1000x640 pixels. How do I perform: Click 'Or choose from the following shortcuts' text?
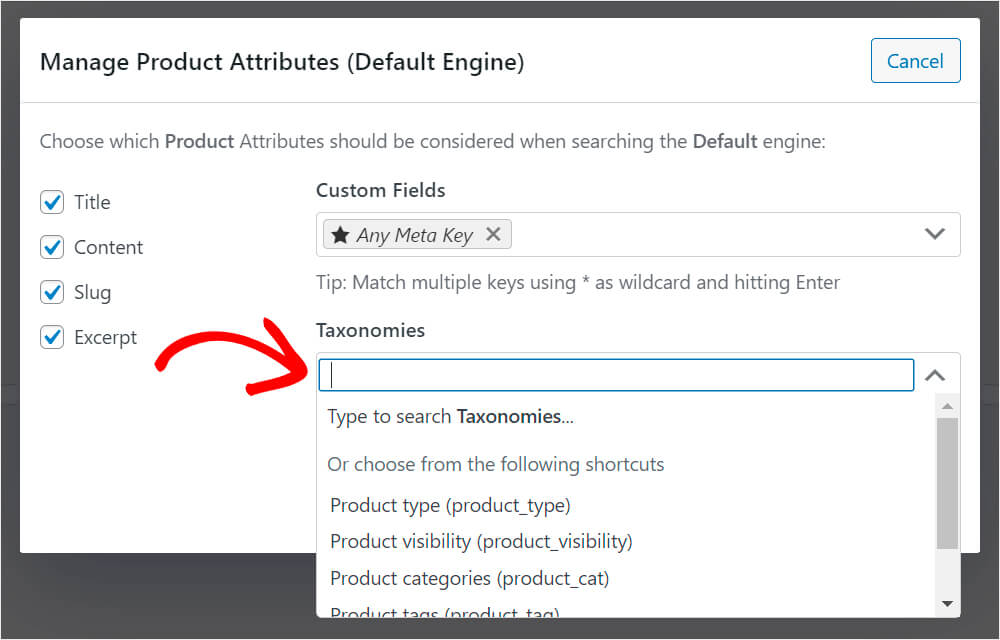(x=496, y=464)
